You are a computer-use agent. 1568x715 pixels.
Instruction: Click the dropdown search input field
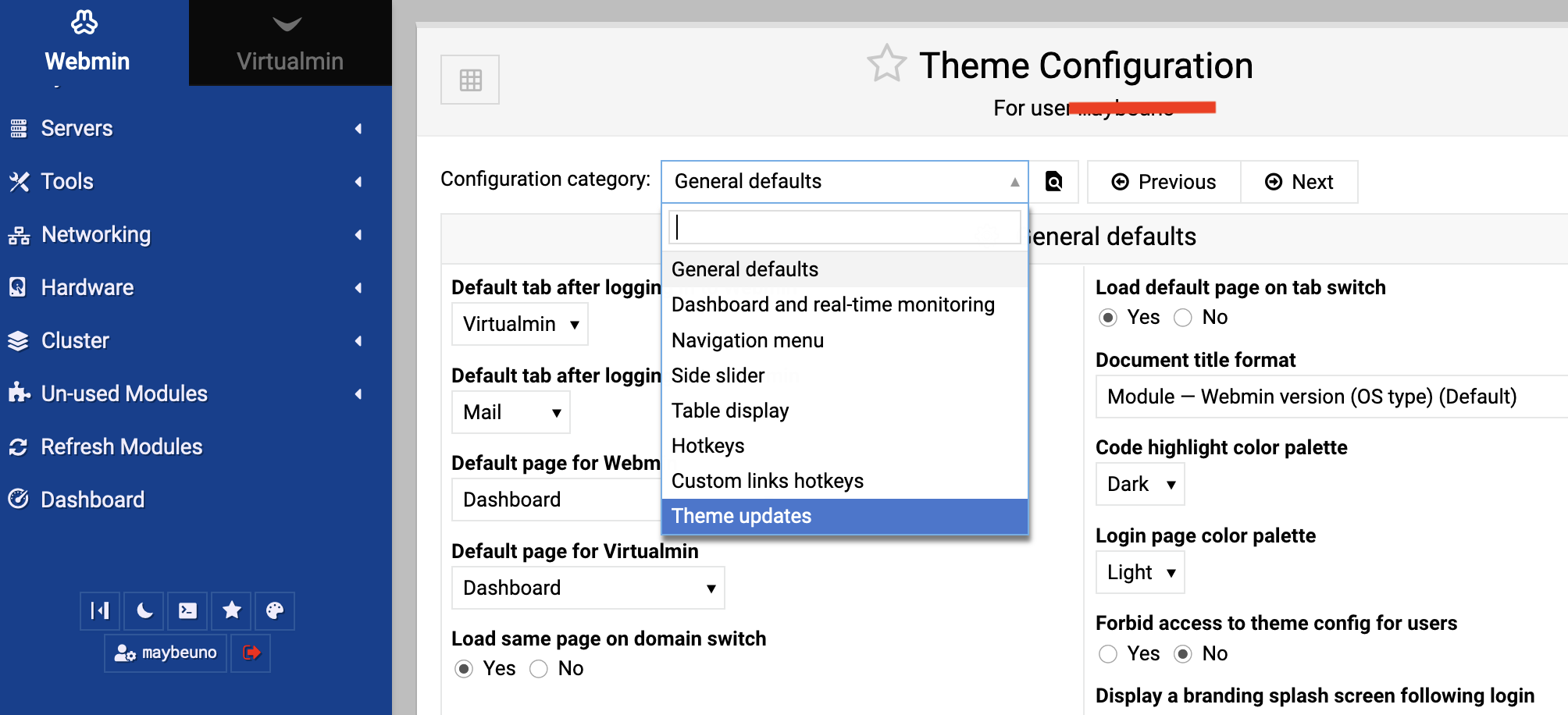tap(845, 227)
